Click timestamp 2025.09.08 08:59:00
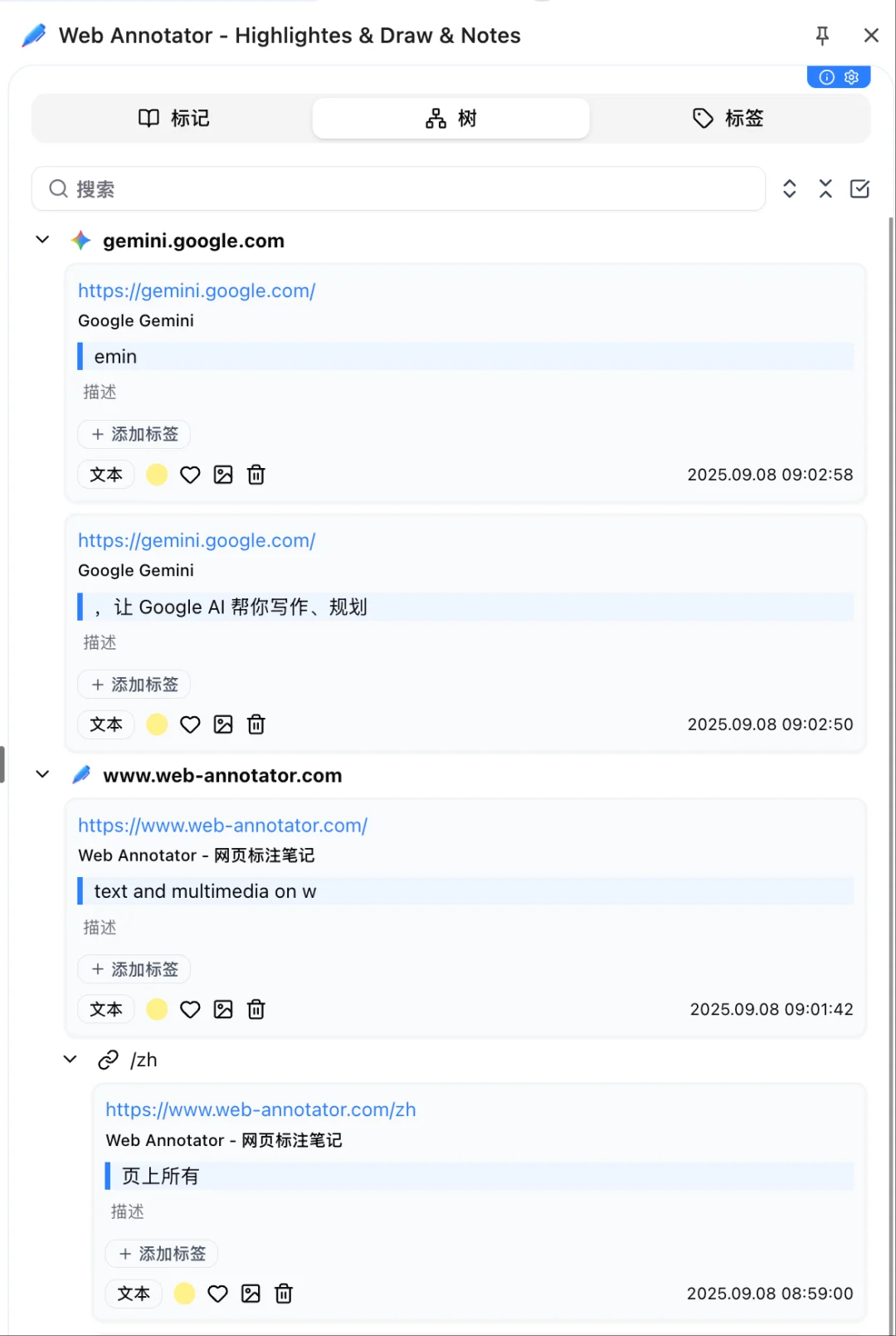The width and height of the screenshot is (896, 1336). pos(770,1294)
